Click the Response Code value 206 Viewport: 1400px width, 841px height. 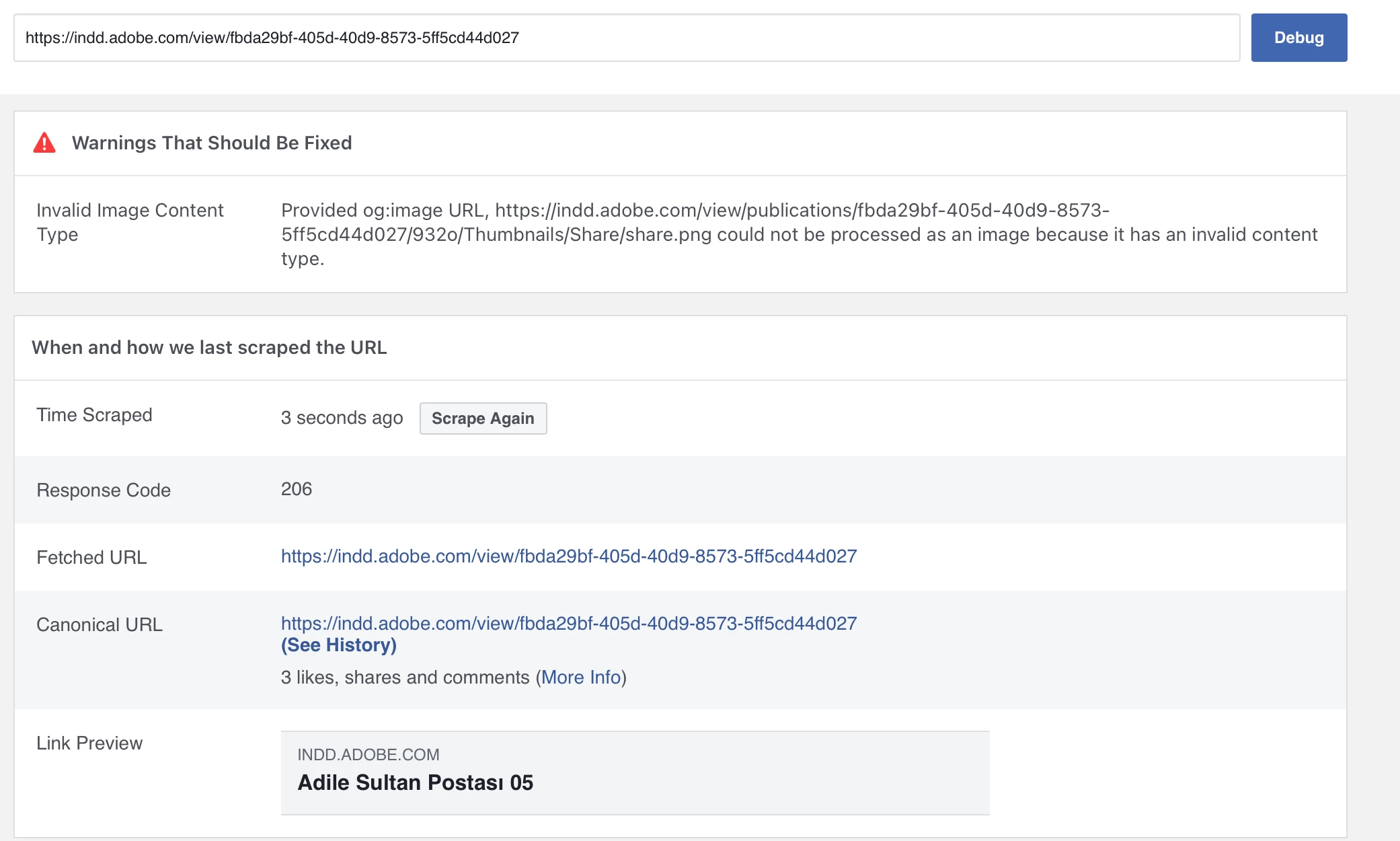pyautogui.click(x=296, y=489)
